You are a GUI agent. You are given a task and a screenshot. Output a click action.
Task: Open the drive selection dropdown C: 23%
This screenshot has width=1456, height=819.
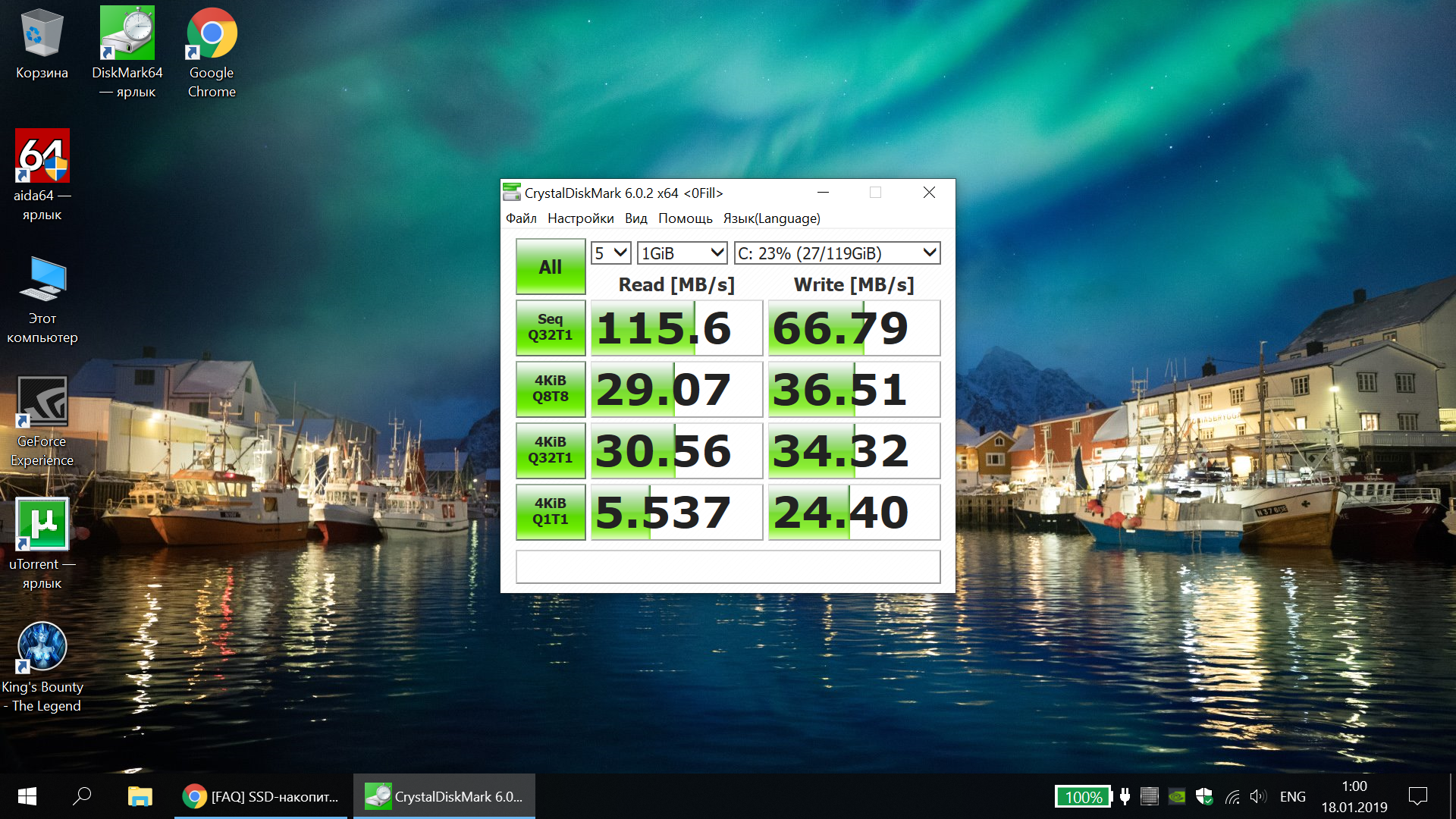[837, 253]
